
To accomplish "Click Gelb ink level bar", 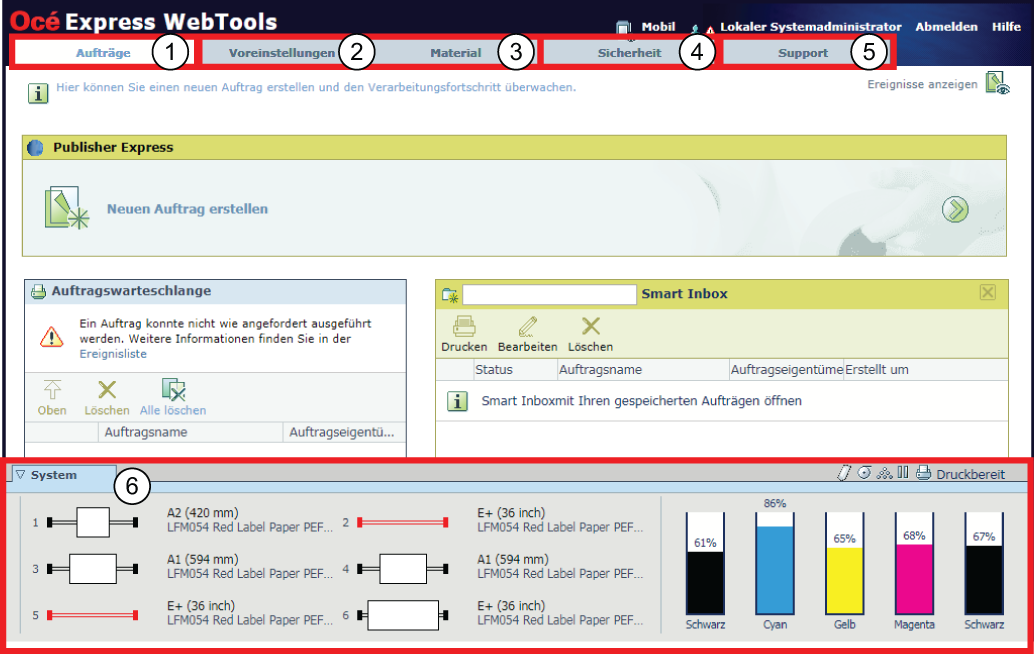I will (845, 564).
